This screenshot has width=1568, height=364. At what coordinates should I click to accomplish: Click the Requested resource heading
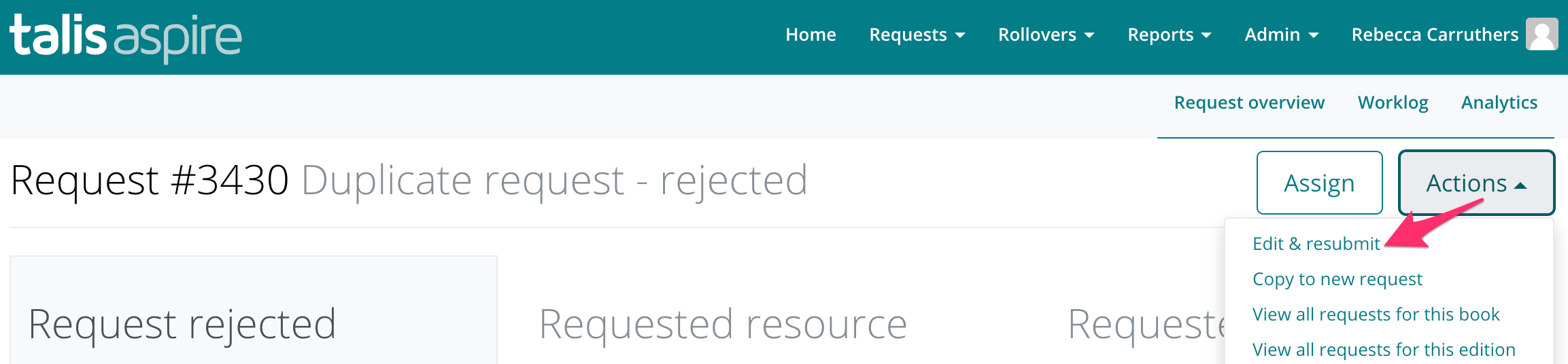pos(723,324)
